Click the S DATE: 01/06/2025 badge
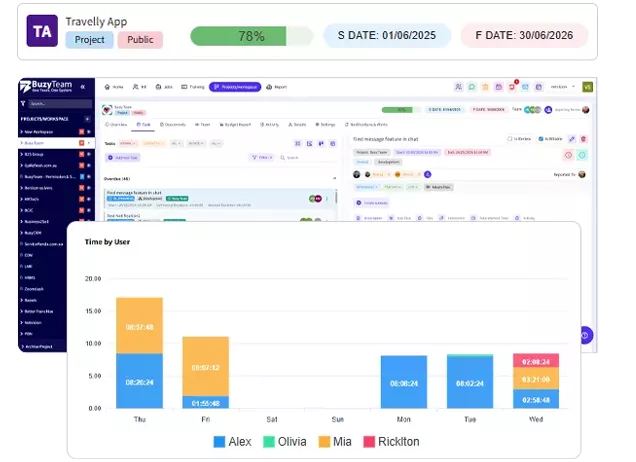The image size is (636, 462). (387, 36)
